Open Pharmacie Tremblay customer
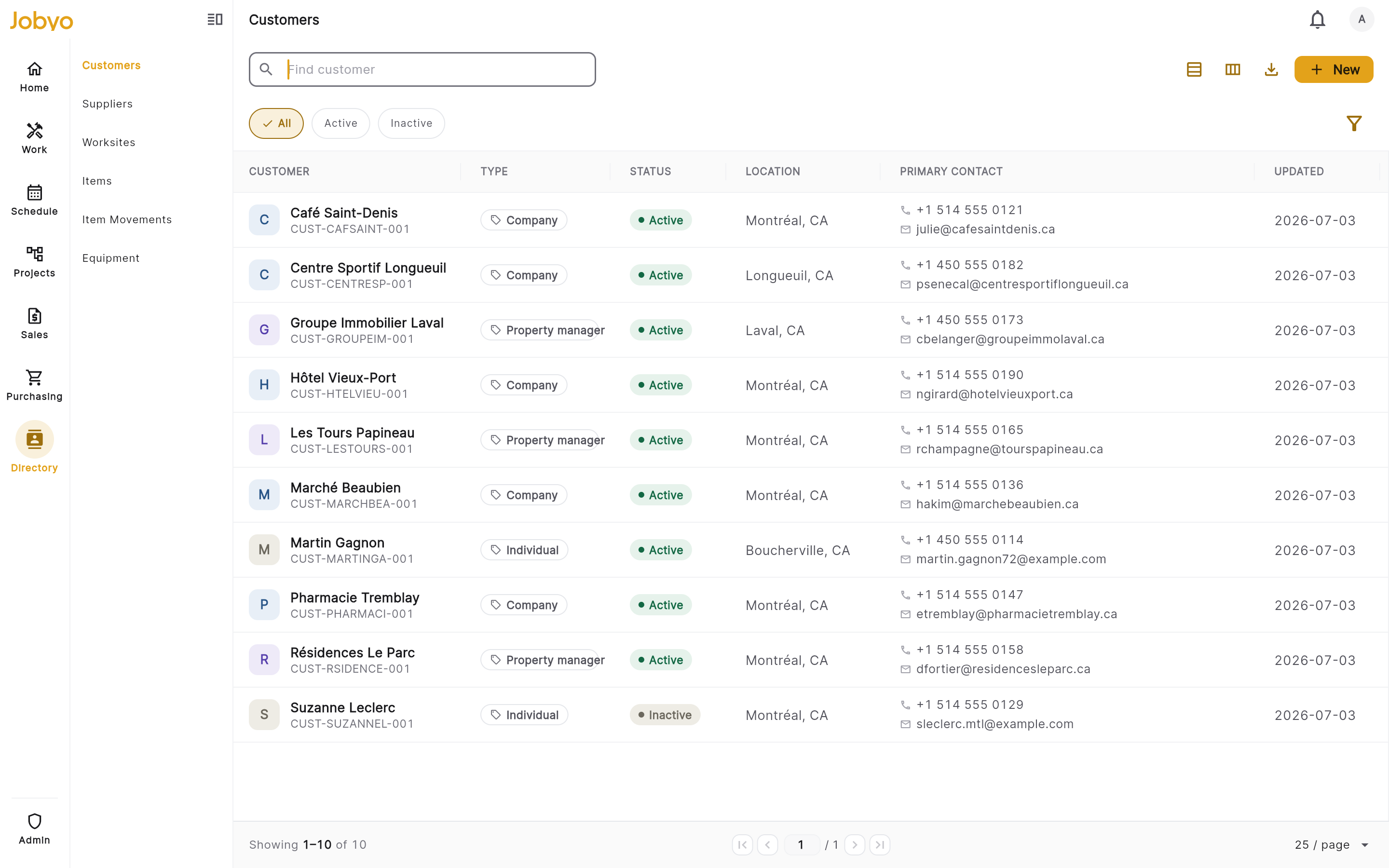Image resolution: width=1389 pixels, height=868 pixels. [x=354, y=597]
